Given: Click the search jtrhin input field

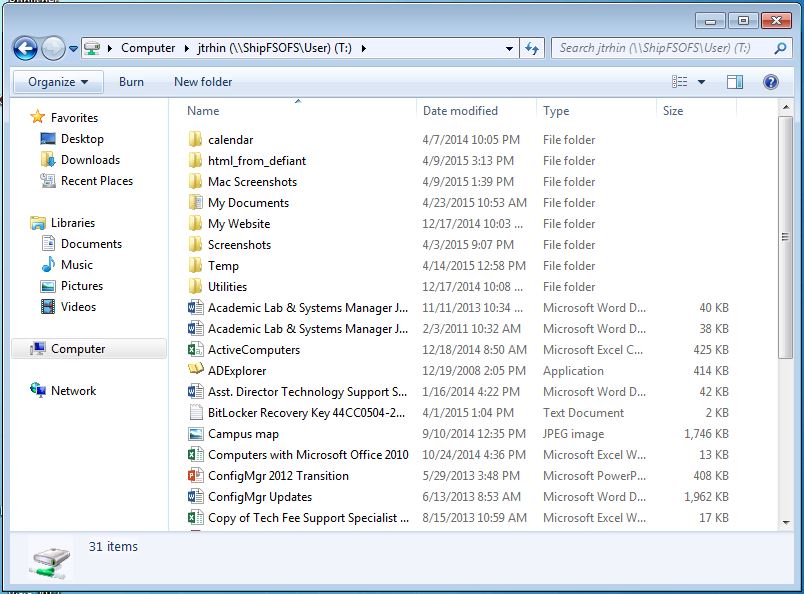Looking at the screenshot, I should click(660, 48).
